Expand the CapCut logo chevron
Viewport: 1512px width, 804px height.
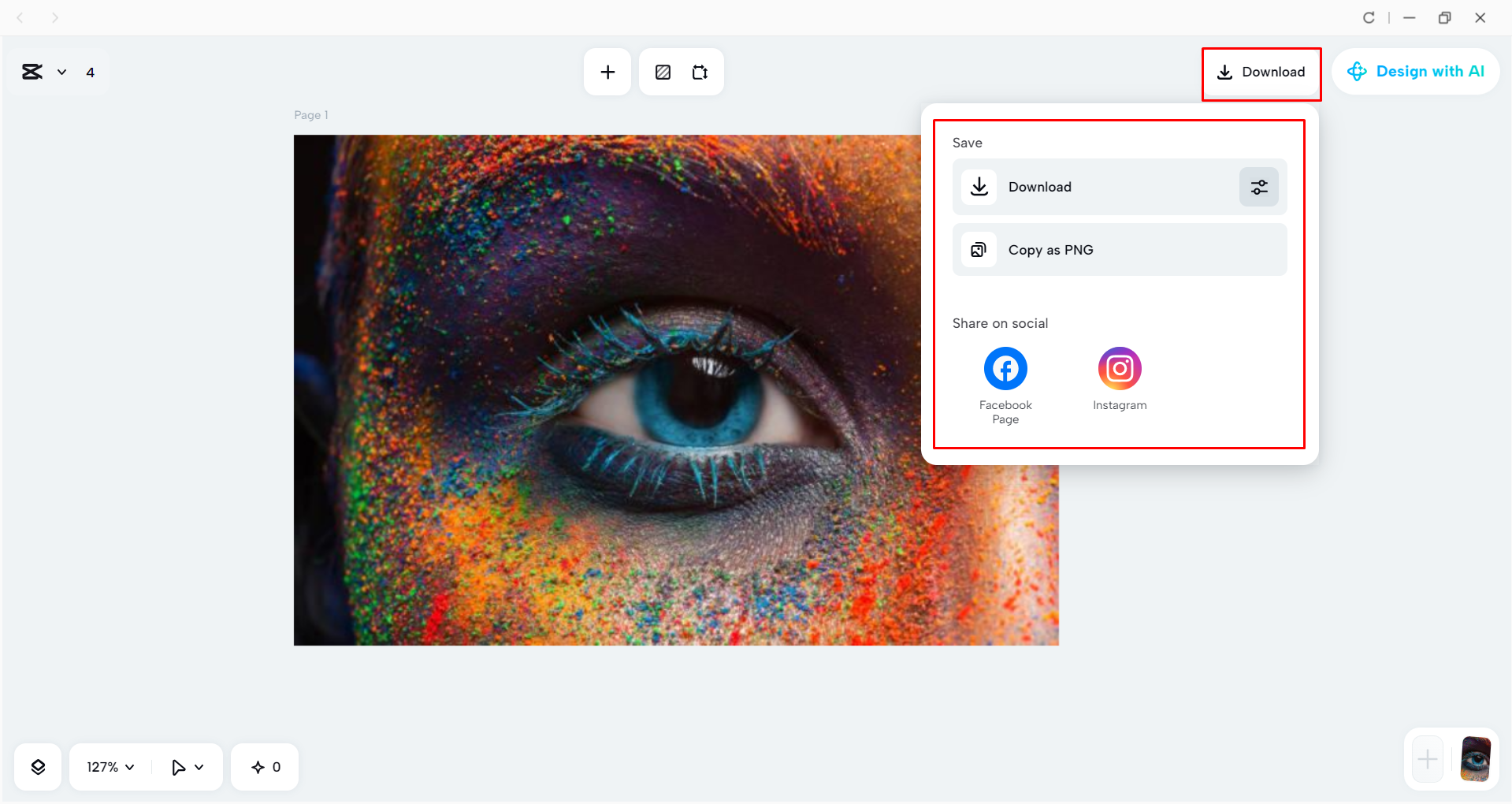point(62,72)
